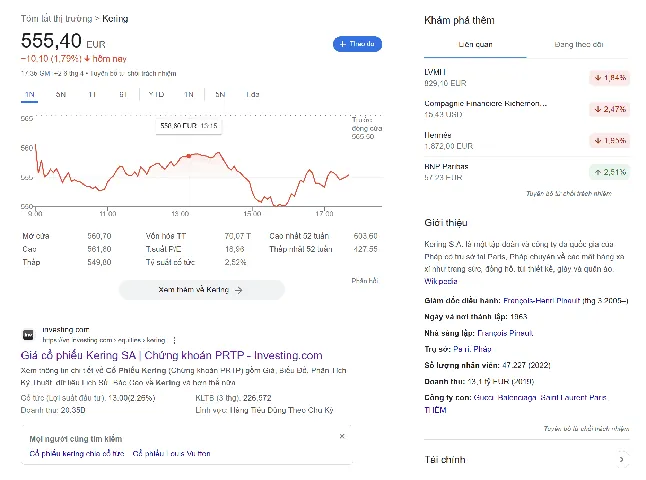
Task: Click the investing.com favicon icon
Action: point(28,335)
